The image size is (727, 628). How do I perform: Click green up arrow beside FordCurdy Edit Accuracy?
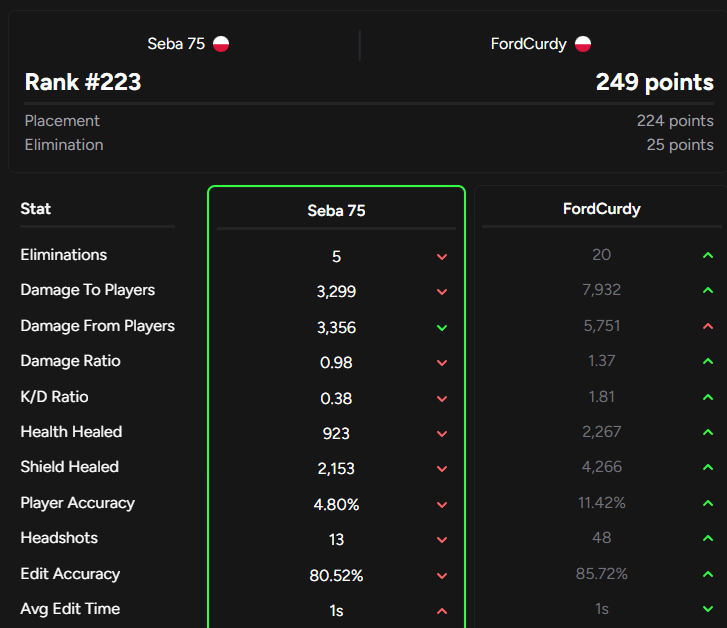[708, 574]
